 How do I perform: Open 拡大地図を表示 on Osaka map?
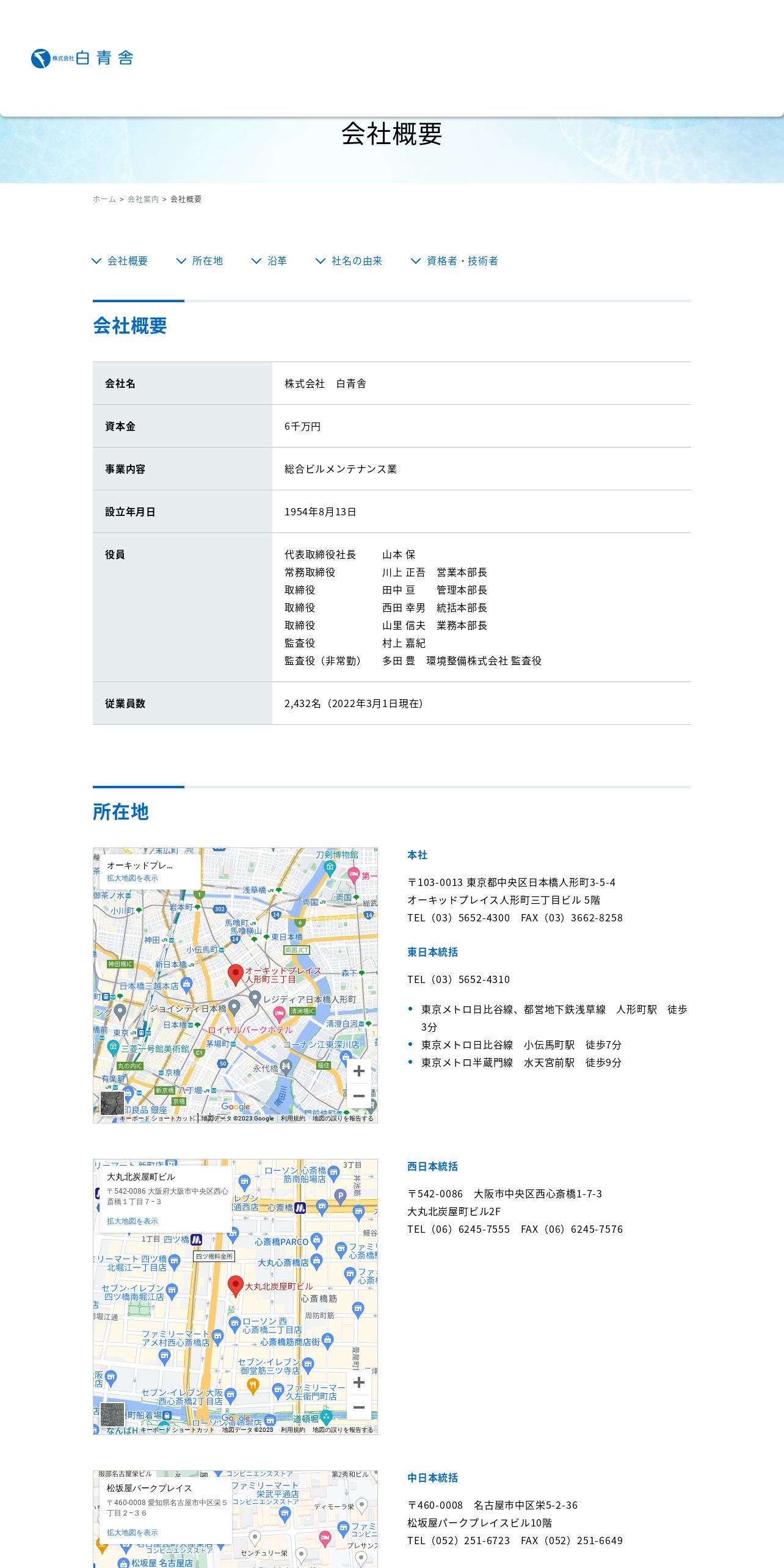click(132, 1221)
